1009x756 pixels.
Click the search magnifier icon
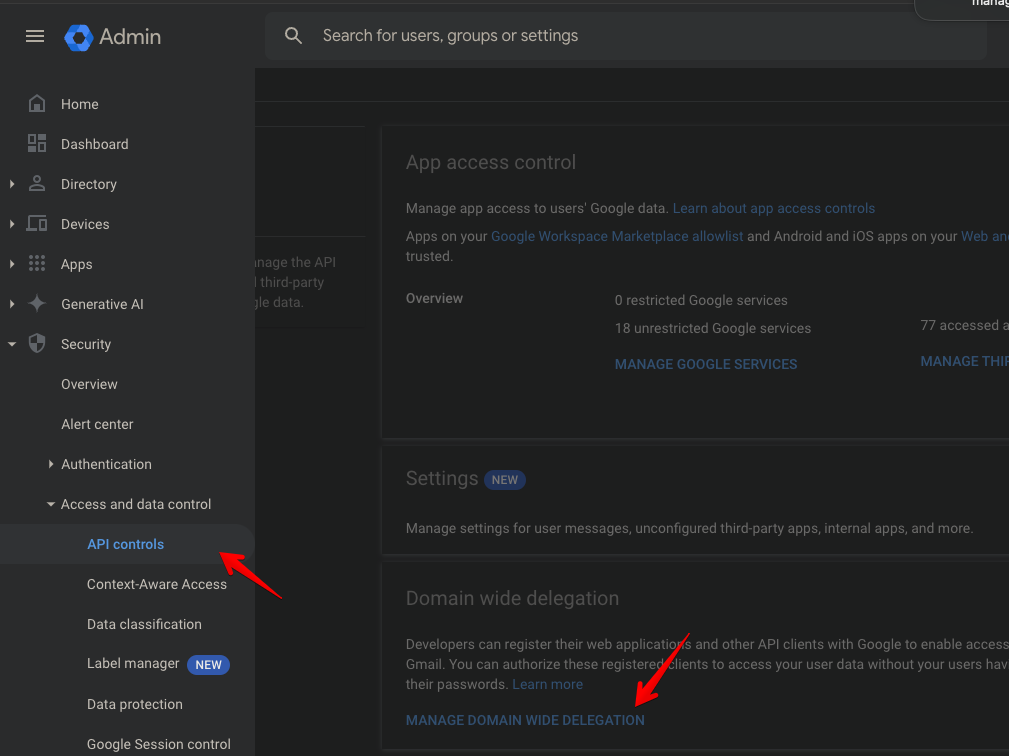coord(293,36)
